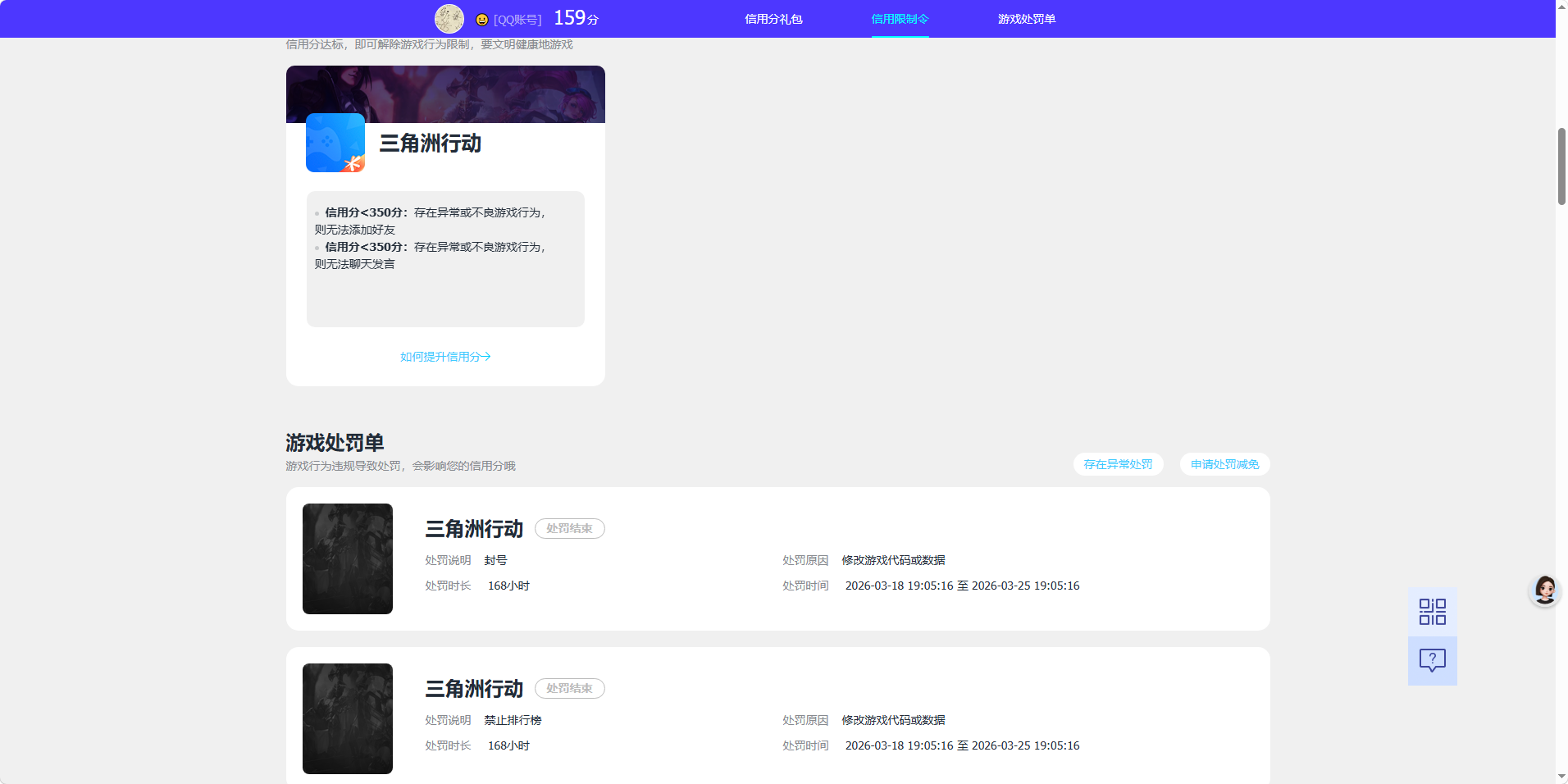
Task: Click the 存在异常处罚 button
Action: 1119,464
